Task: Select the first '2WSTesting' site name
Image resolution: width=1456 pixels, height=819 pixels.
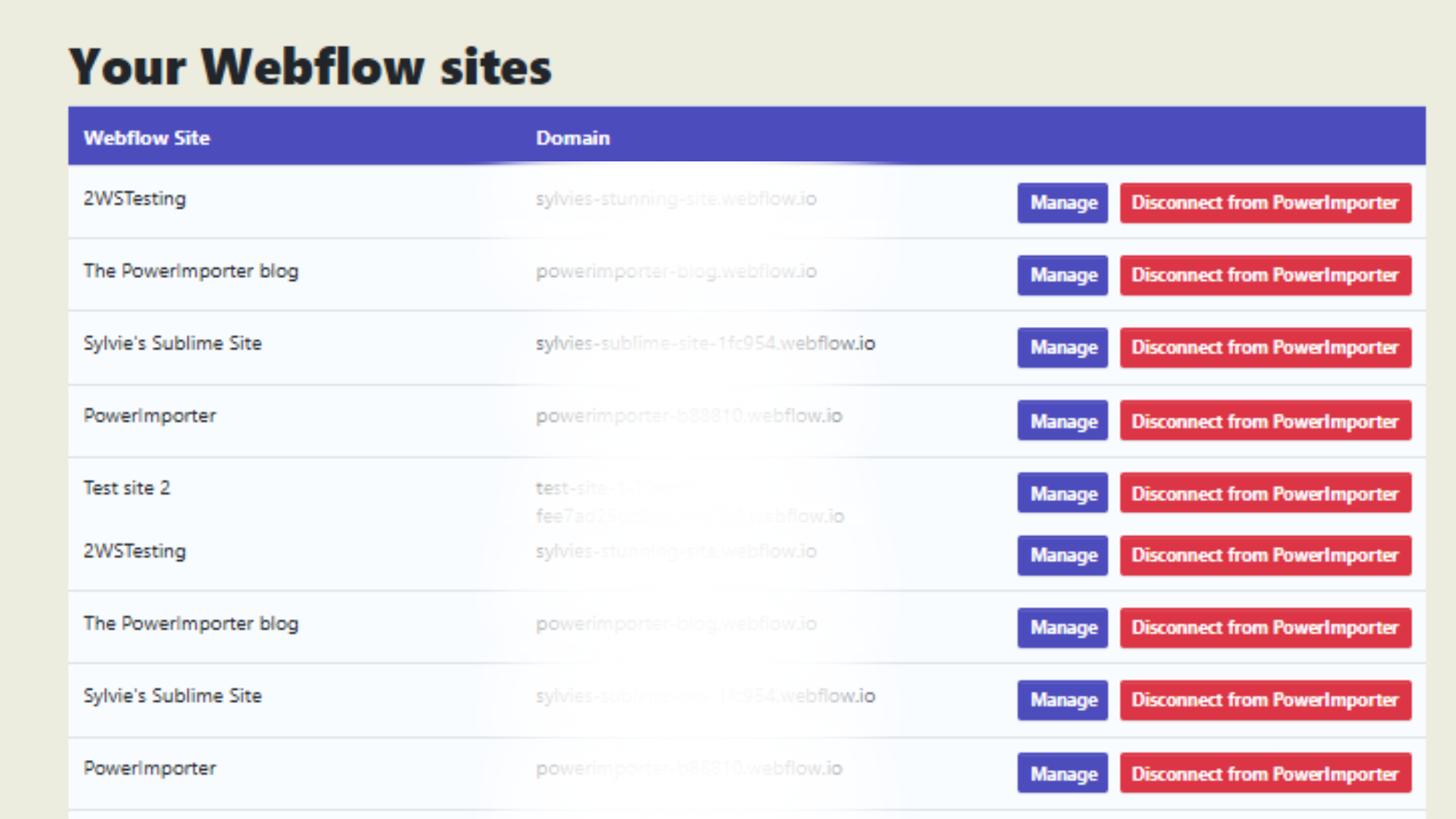Action: (135, 199)
